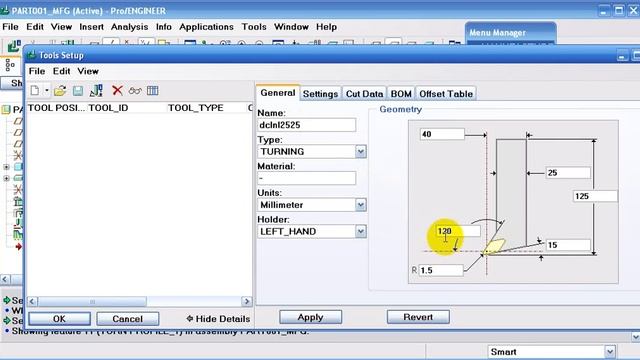Open Edit menu in Tools Setup dialog
The image size is (640, 360).
[61, 71]
